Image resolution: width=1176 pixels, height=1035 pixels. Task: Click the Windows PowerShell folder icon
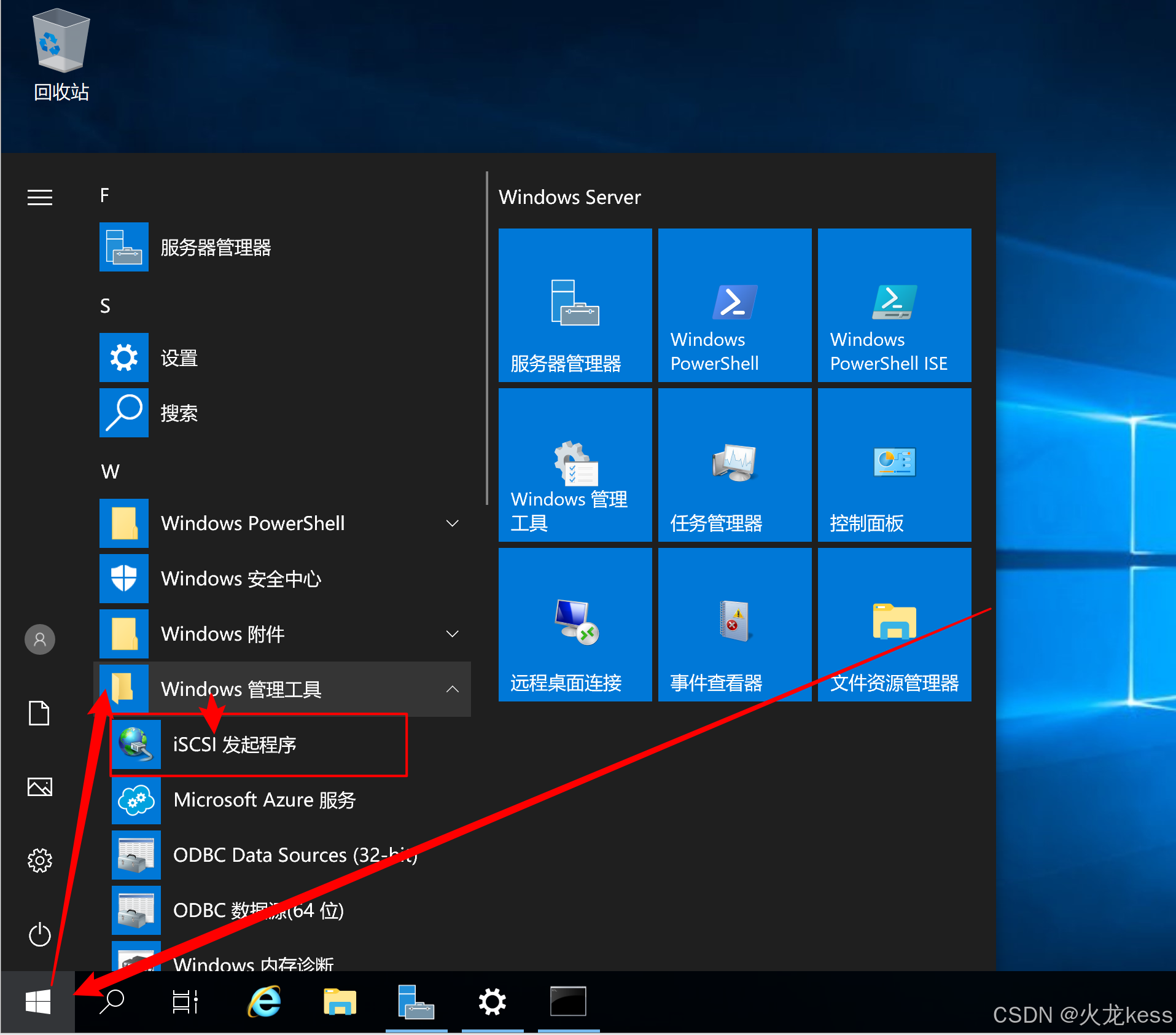click(x=124, y=523)
